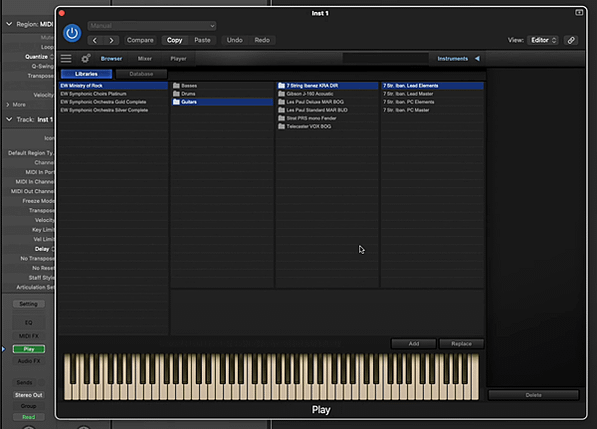Open the Play hamburger menu
The height and width of the screenshot is (429, 597).
66,59
